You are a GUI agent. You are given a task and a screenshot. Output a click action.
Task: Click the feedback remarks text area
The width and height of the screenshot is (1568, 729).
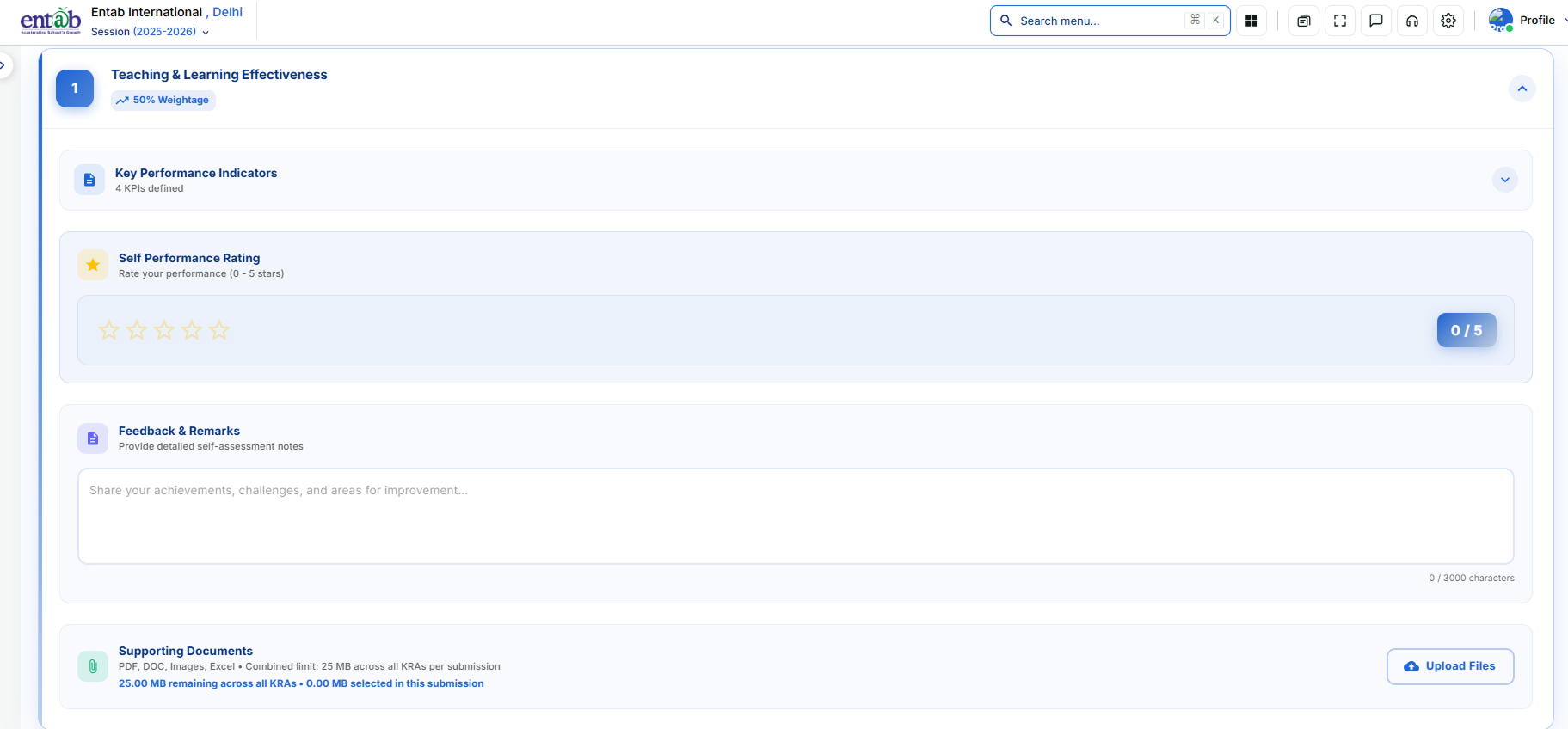pos(796,516)
